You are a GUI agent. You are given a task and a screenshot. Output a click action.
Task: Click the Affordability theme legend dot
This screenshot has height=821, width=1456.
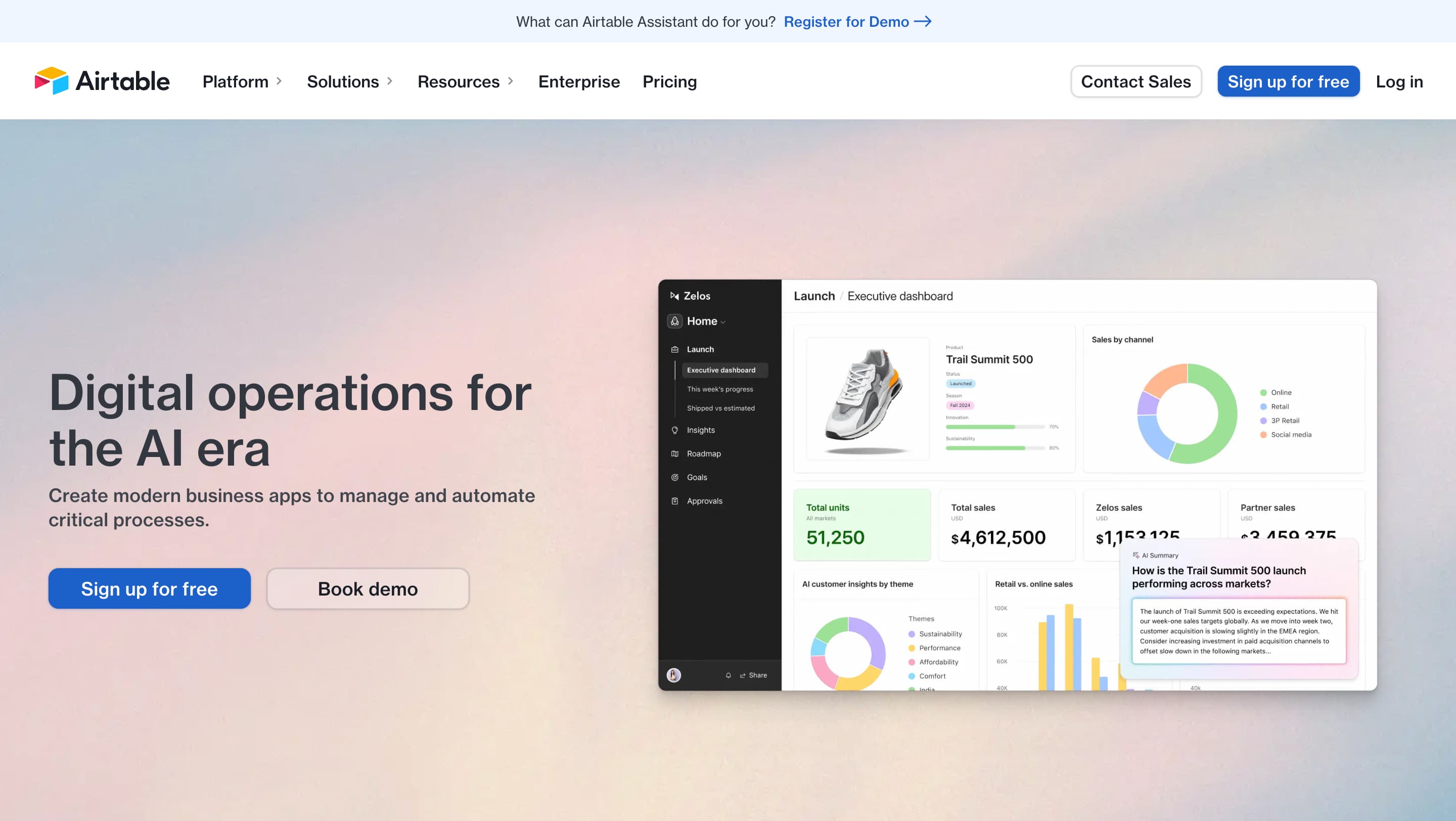click(912, 662)
